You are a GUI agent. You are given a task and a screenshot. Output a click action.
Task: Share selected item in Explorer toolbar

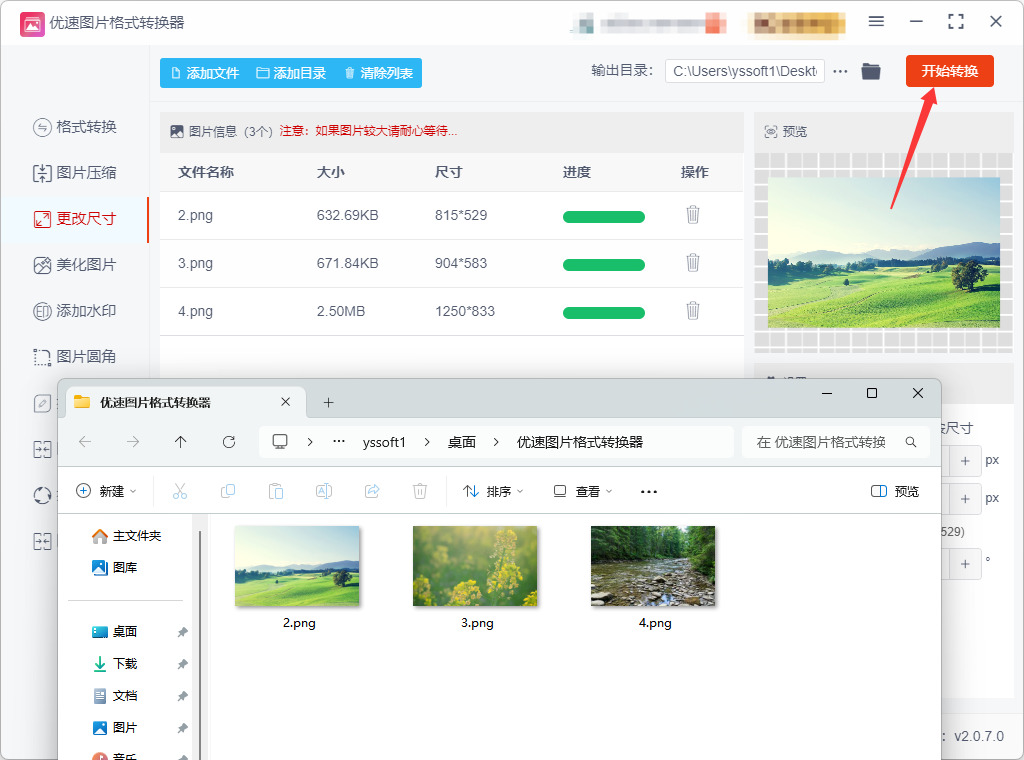(372, 491)
